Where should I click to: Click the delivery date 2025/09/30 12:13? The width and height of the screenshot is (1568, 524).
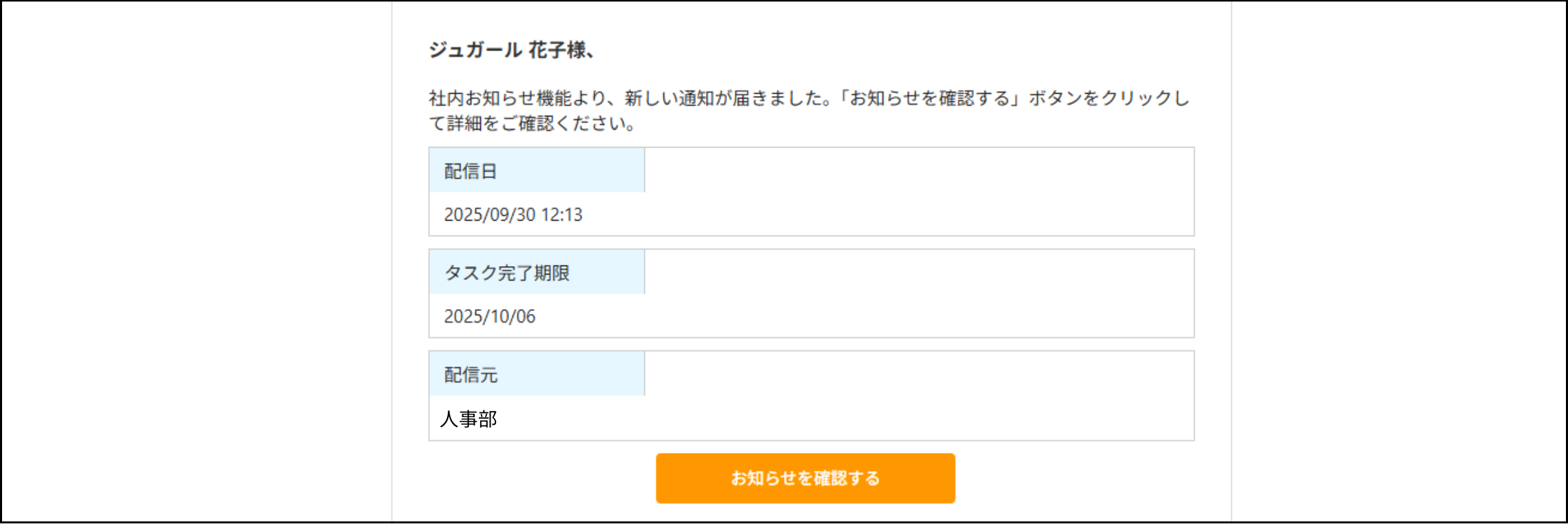[x=513, y=215]
